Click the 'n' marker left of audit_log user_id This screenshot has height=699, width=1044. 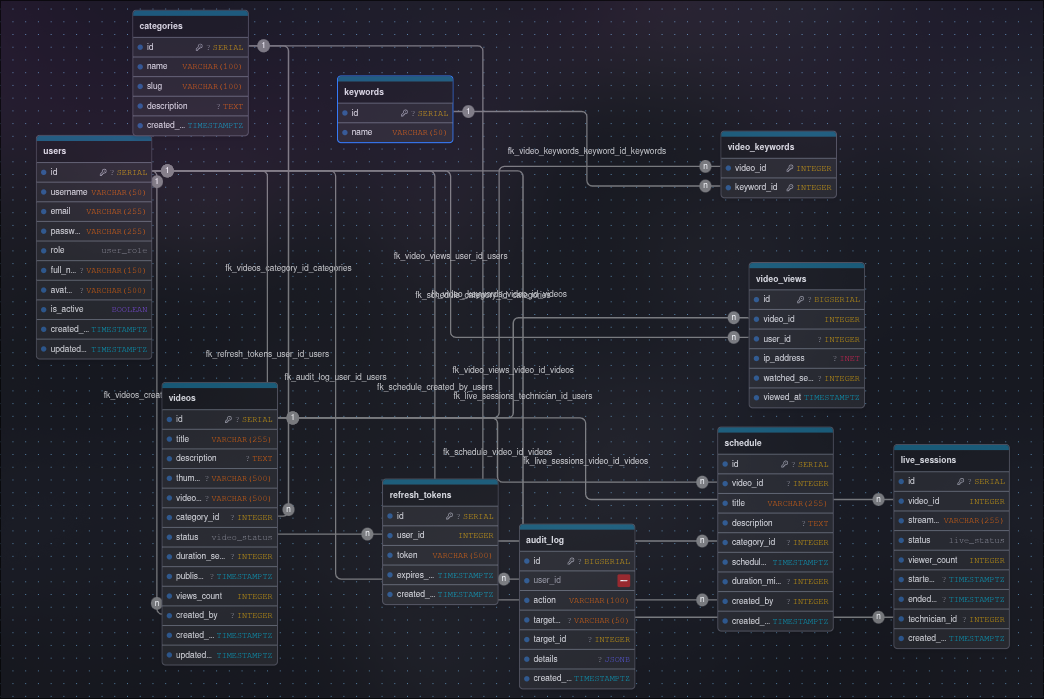[x=505, y=579]
